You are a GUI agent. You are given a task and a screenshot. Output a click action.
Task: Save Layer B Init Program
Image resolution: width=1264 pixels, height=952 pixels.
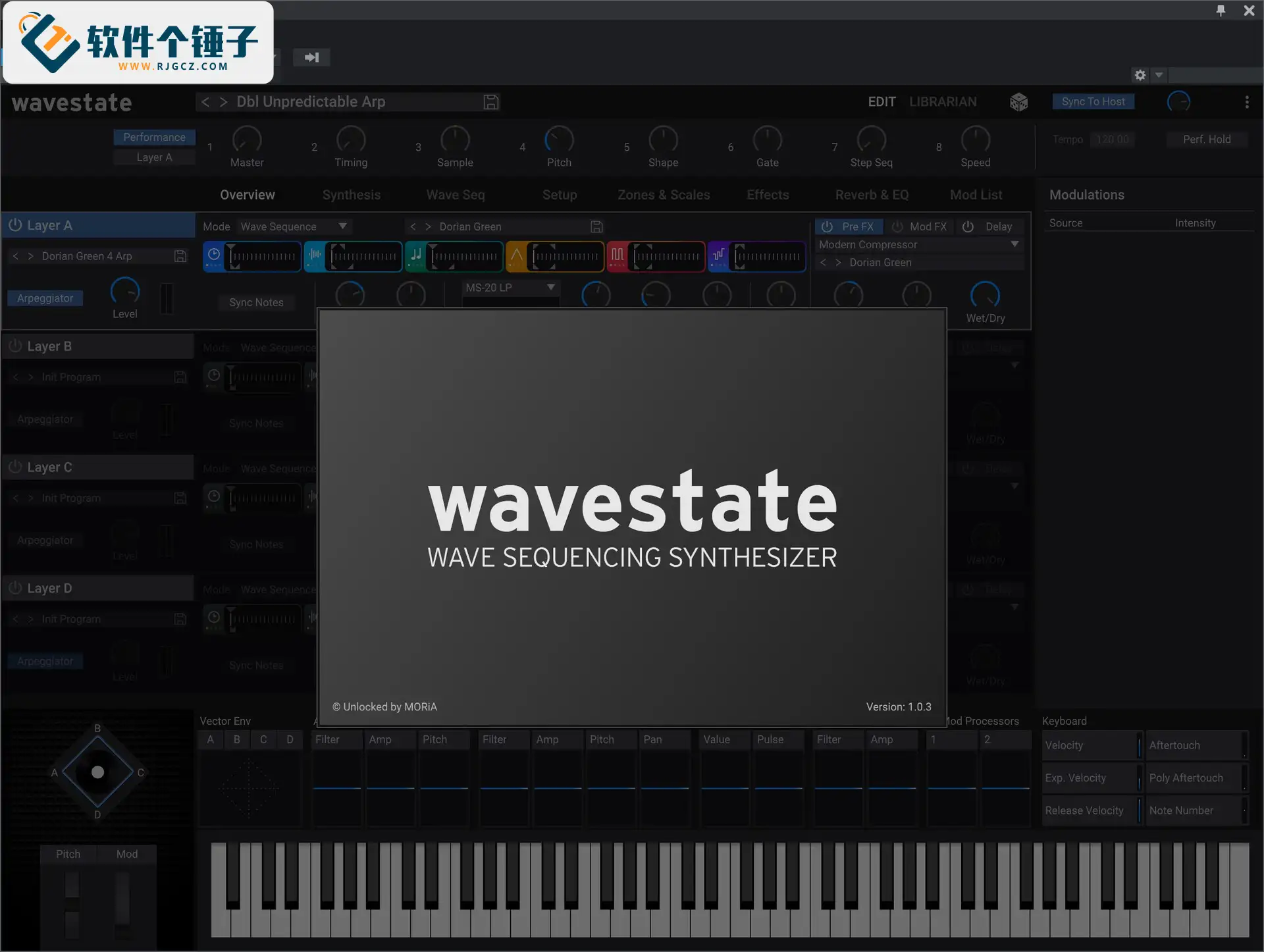click(180, 377)
